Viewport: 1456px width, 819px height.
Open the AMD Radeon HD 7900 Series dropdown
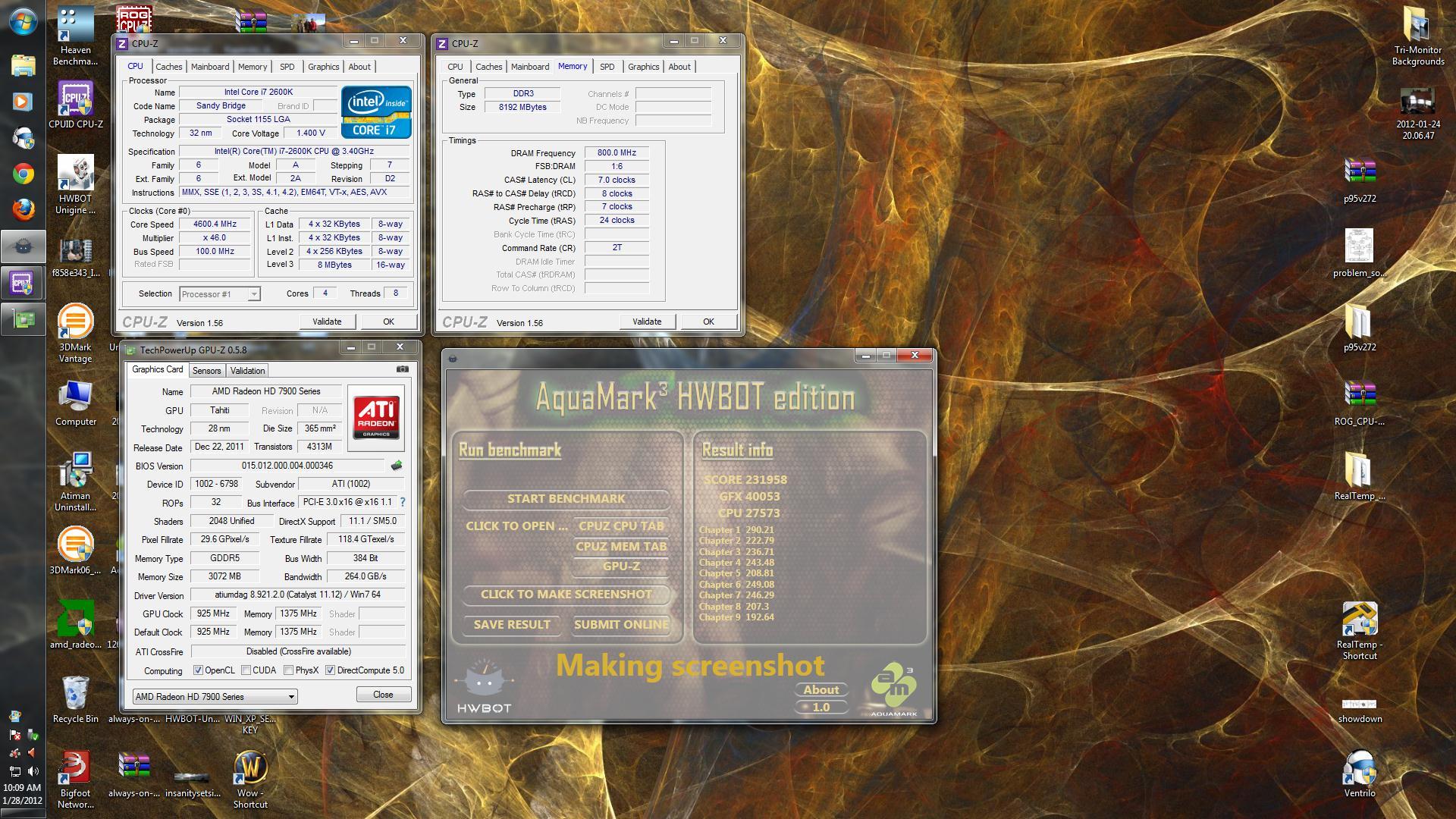click(215, 696)
